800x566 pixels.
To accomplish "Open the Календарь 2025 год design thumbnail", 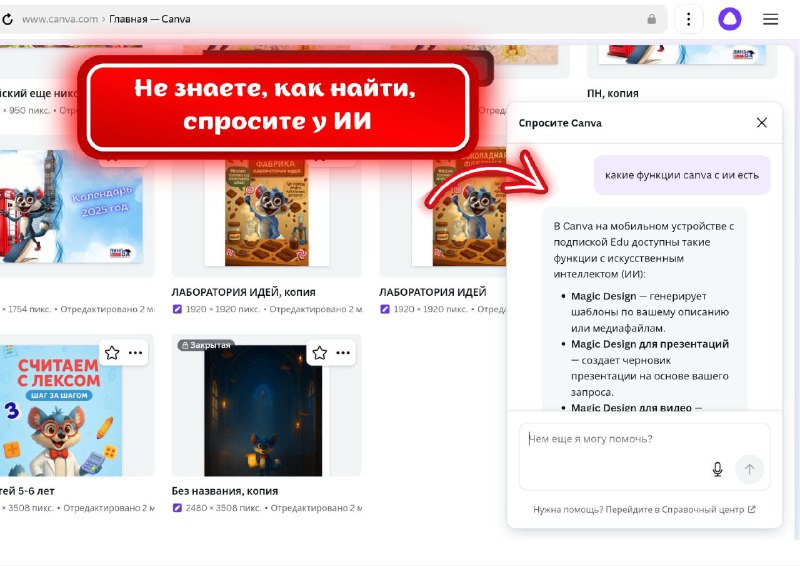I will [x=71, y=207].
